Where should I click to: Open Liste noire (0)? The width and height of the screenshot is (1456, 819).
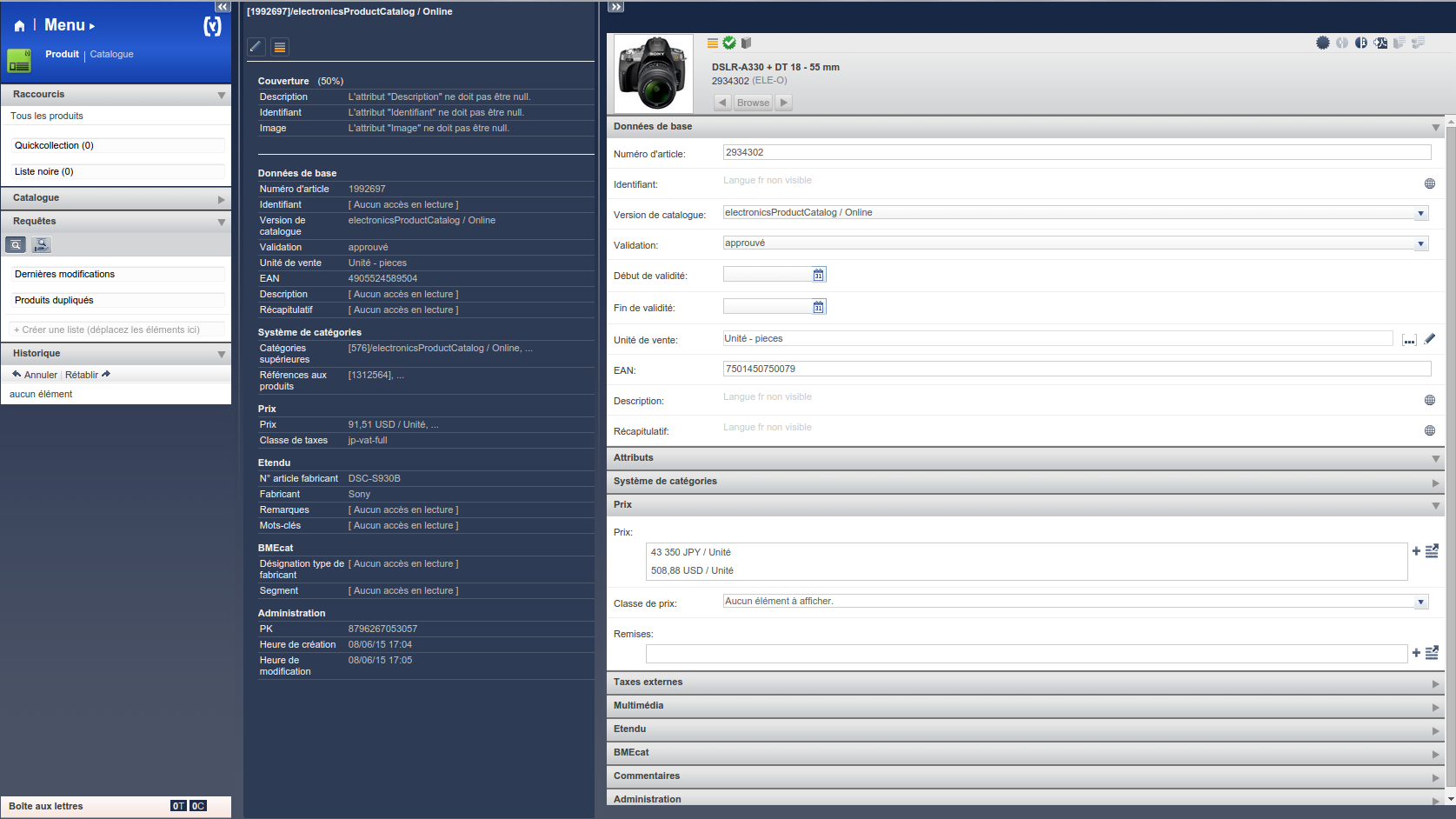116,171
